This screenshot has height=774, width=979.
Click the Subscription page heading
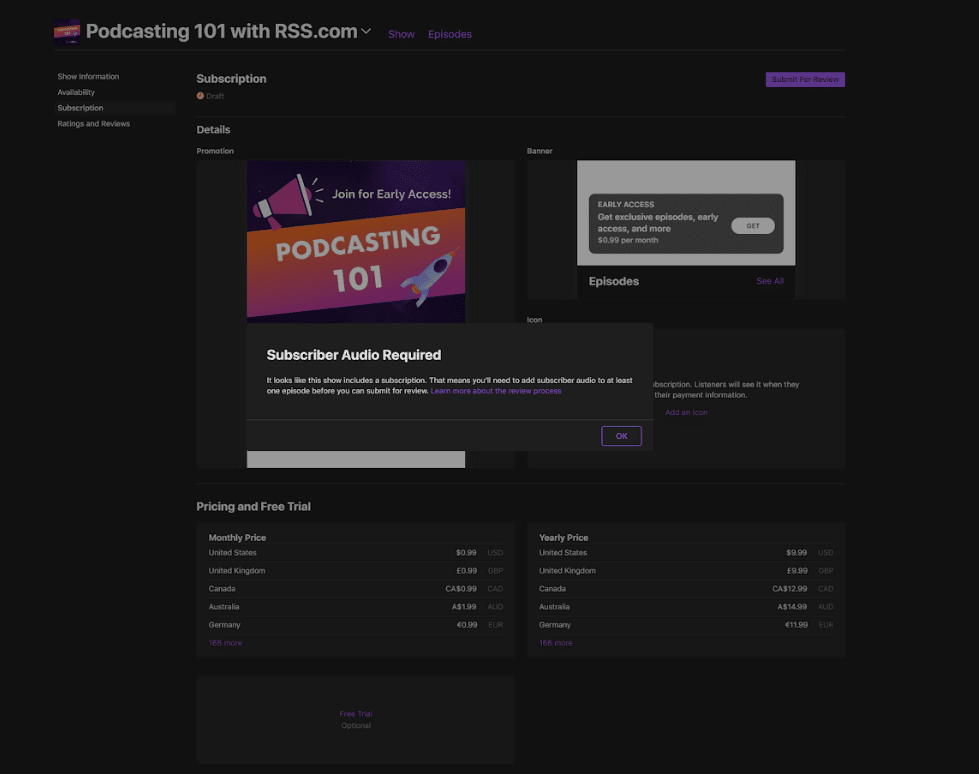coord(232,79)
